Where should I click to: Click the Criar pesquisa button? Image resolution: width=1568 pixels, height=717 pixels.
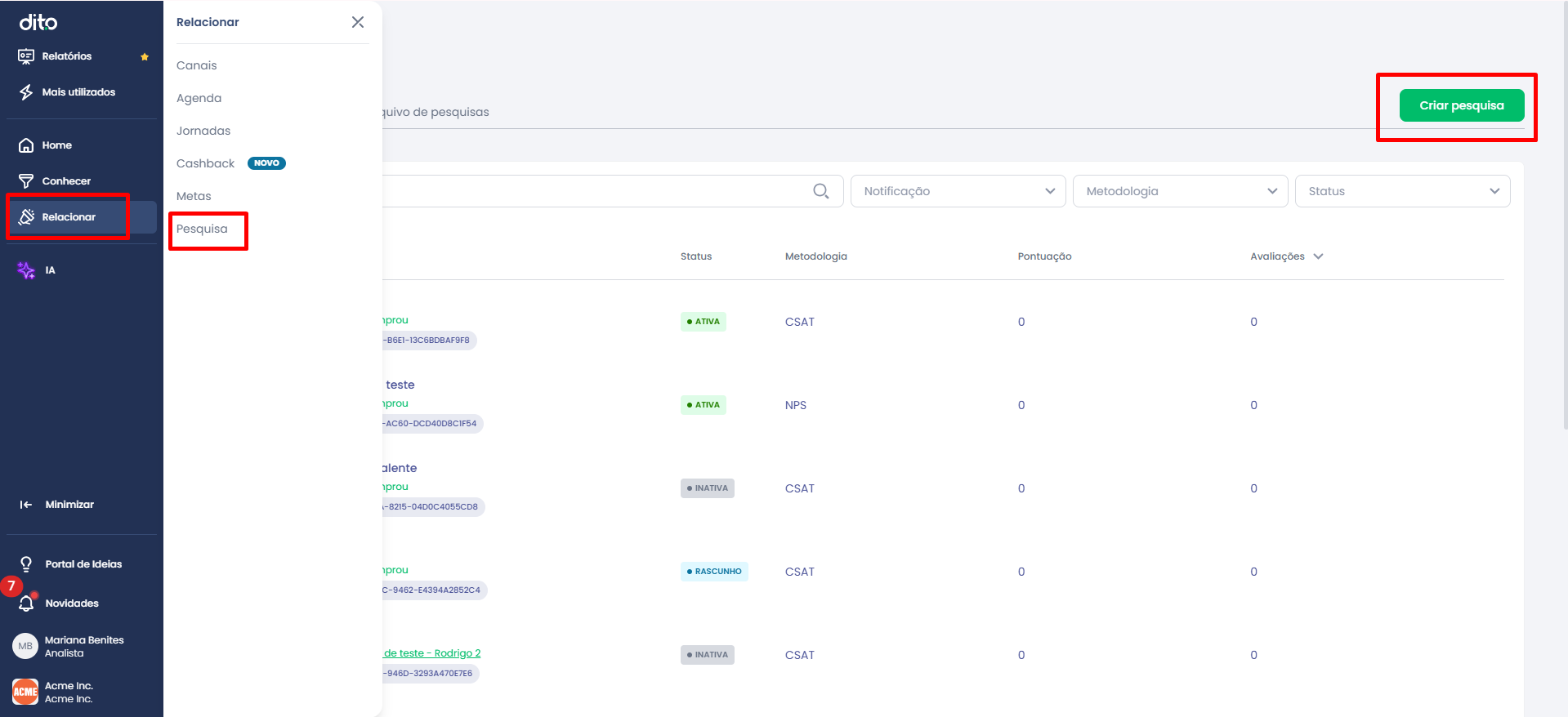point(1462,105)
